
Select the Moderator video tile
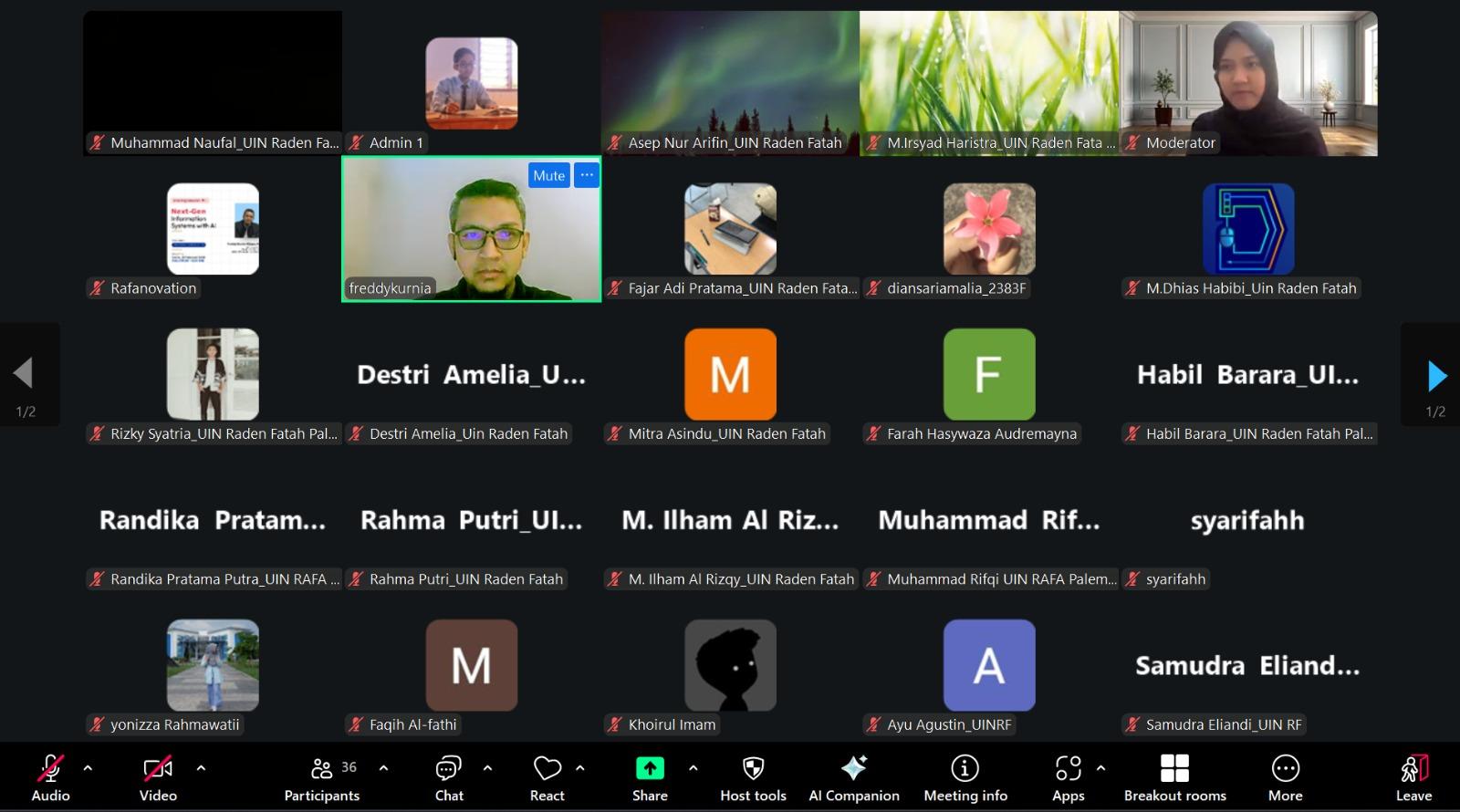point(1247,83)
